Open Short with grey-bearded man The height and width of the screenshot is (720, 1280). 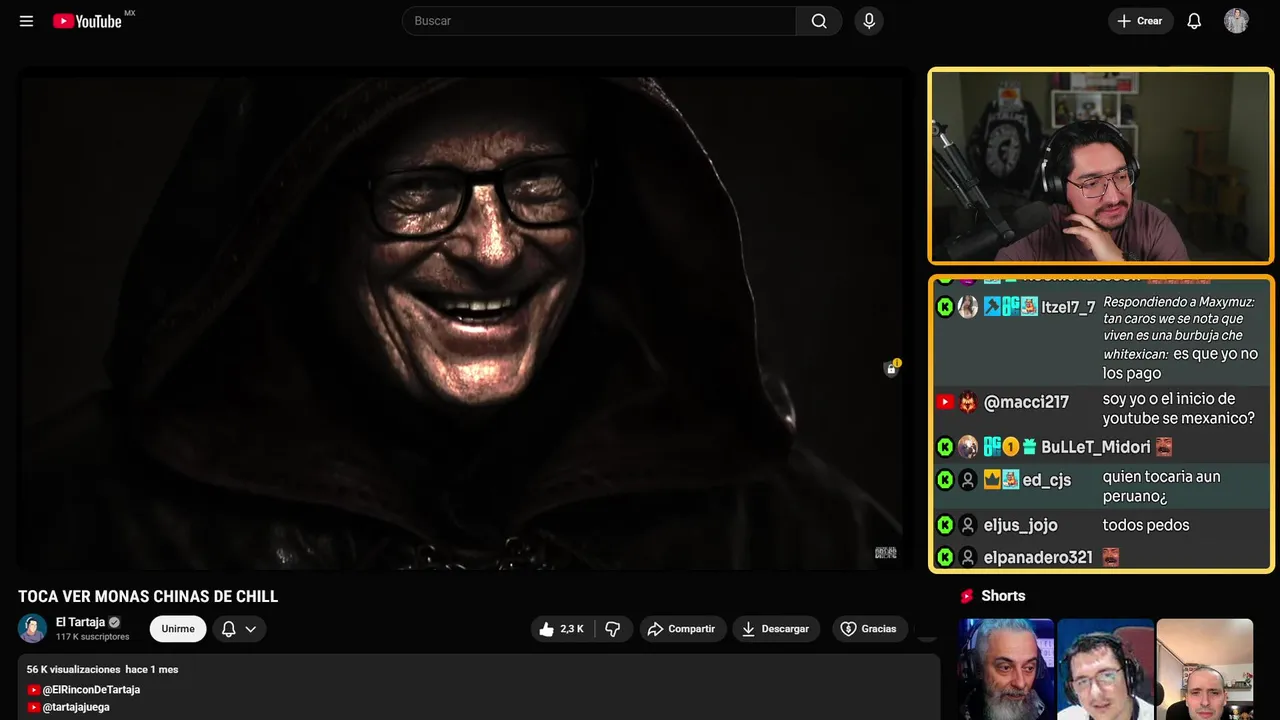1006,669
